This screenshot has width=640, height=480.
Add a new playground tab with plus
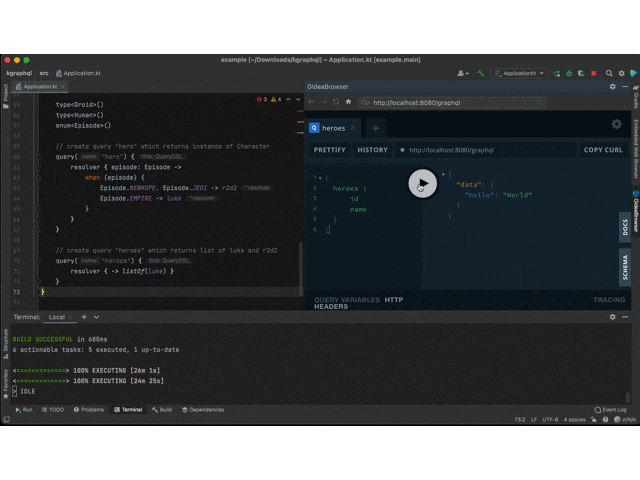click(x=376, y=128)
